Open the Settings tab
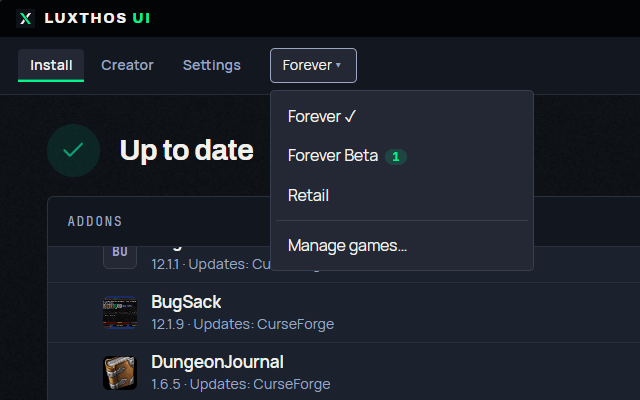 coord(212,65)
